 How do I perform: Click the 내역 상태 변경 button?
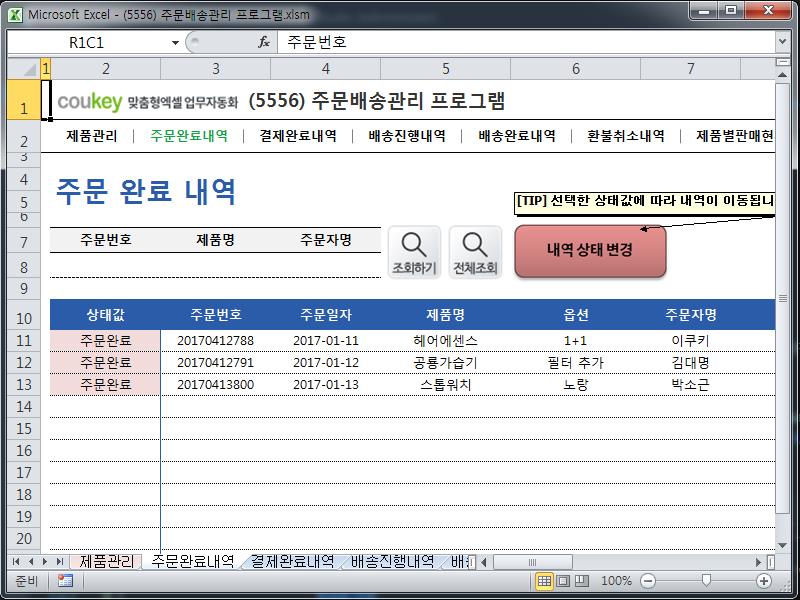(590, 251)
